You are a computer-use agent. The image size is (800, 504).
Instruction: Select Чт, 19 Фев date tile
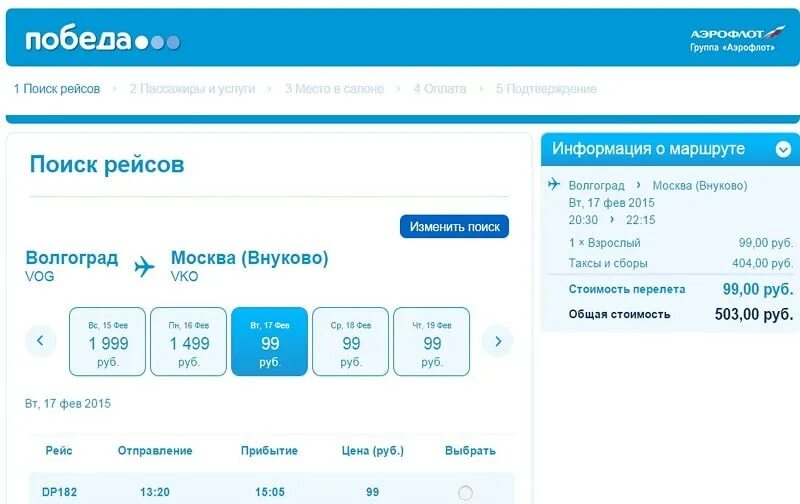click(432, 341)
